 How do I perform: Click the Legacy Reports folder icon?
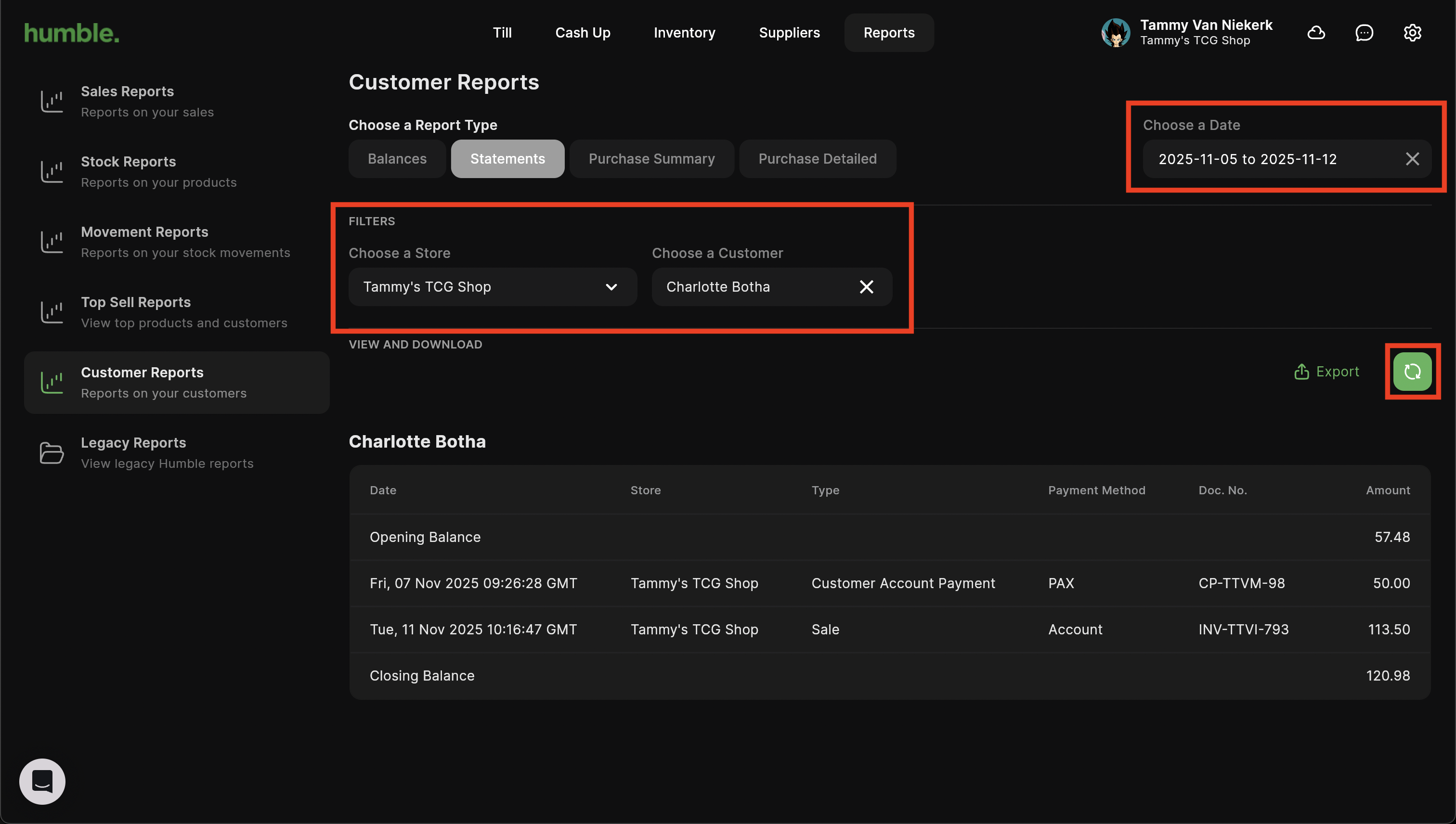[x=52, y=453]
